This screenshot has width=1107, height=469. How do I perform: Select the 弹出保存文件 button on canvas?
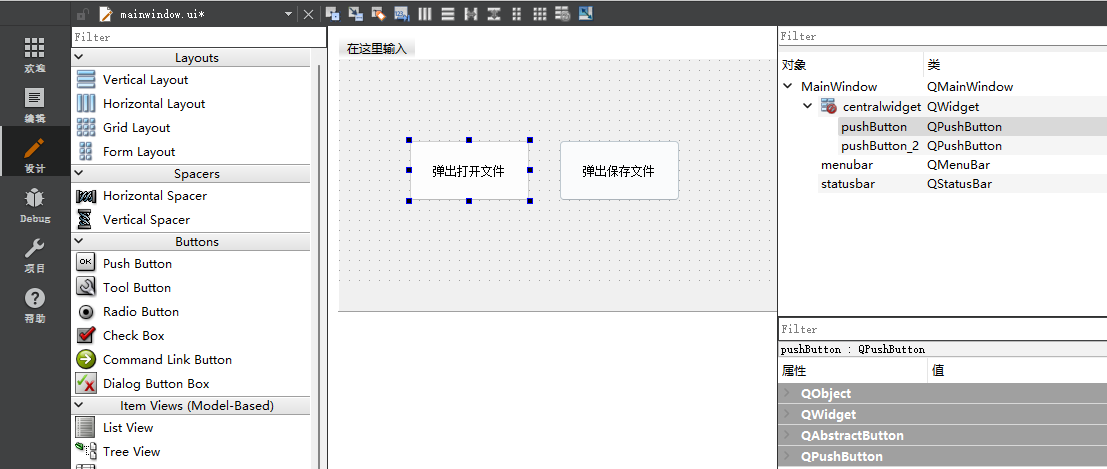619,170
